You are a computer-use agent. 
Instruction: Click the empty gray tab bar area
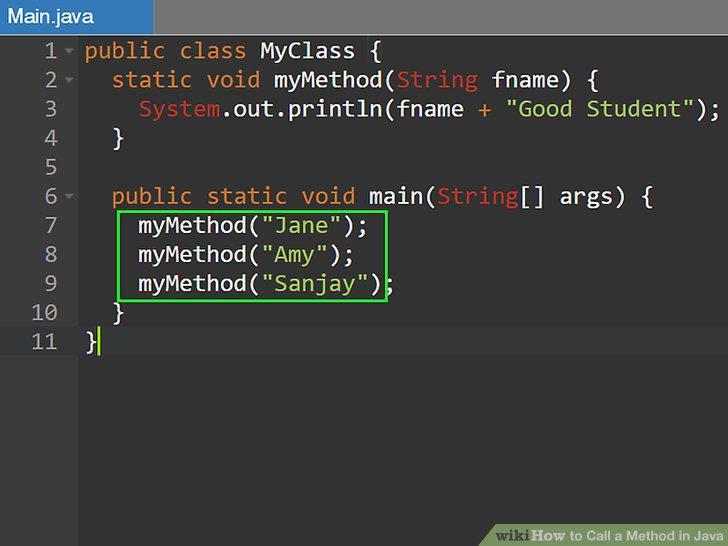tap(441, 17)
